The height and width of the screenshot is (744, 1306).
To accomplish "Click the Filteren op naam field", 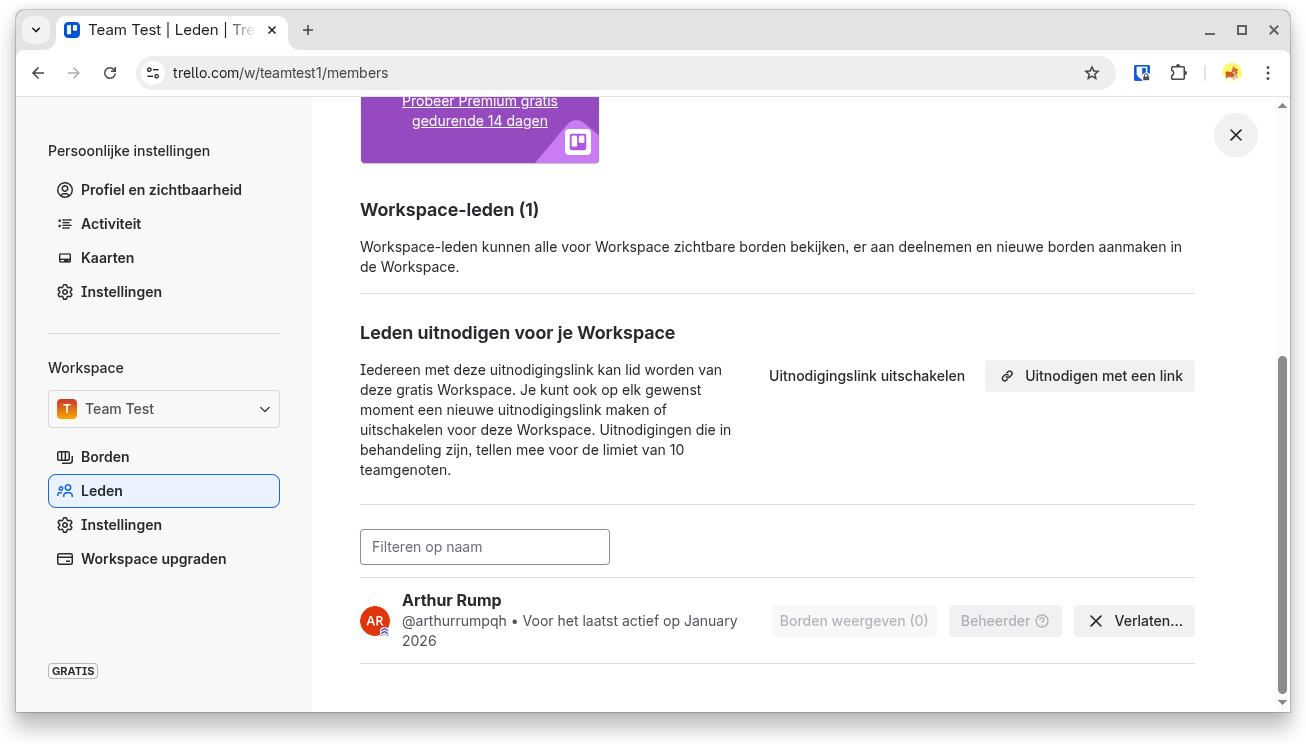I will (x=485, y=547).
